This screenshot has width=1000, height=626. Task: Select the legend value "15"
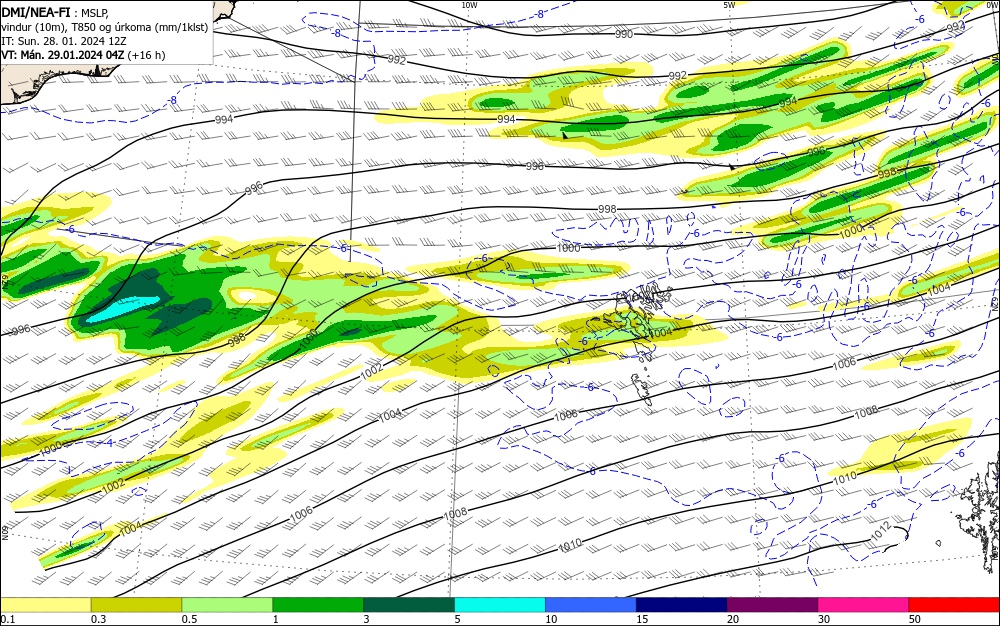pyautogui.click(x=642, y=619)
